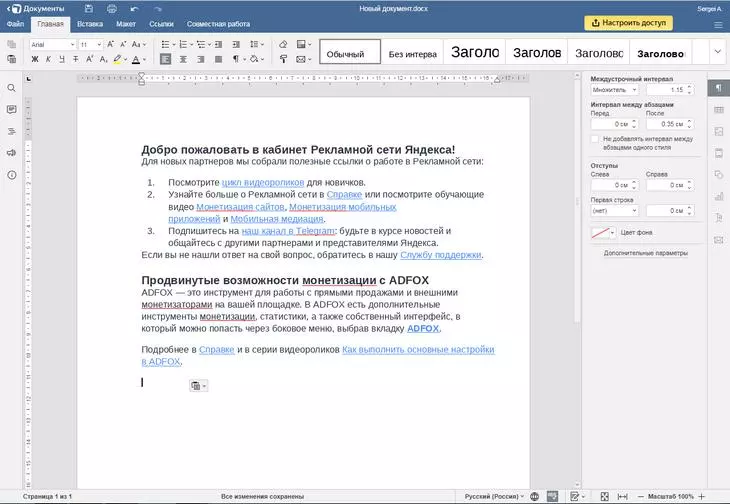Click the fit to page icon in status bar
Viewport: 730px width, 504px height.
click(604, 497)
